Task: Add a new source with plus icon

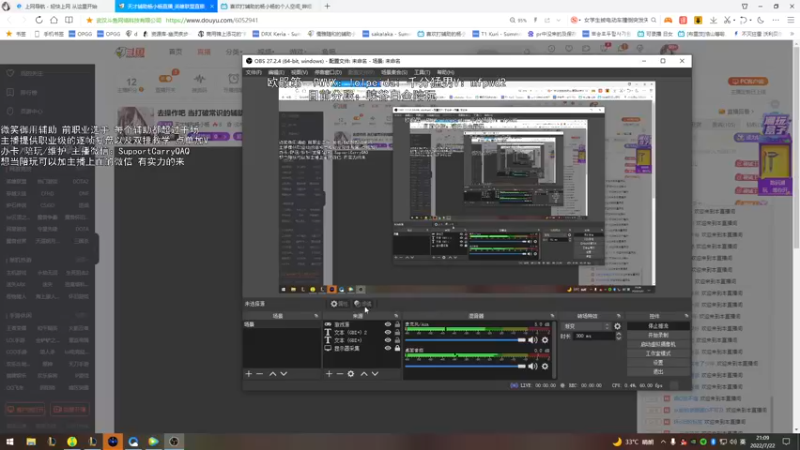Action: point(329,374)
